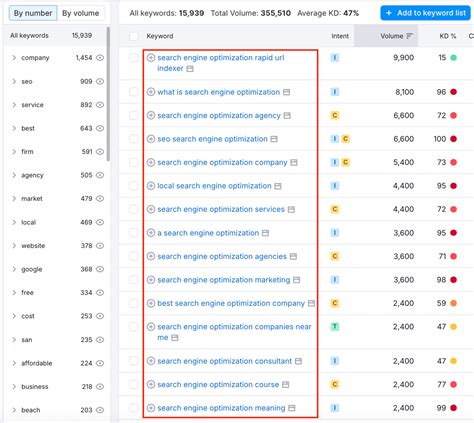Viewport: 474px width, 423px height.
Task: Expand the 'free' keyword group
Action: (14, 293)
